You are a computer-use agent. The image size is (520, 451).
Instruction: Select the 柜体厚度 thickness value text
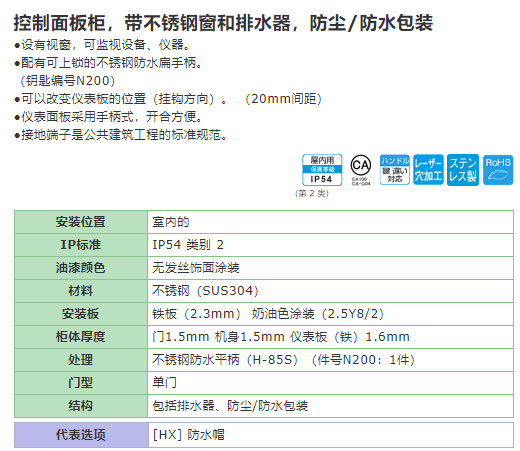(x=281, y=337)
